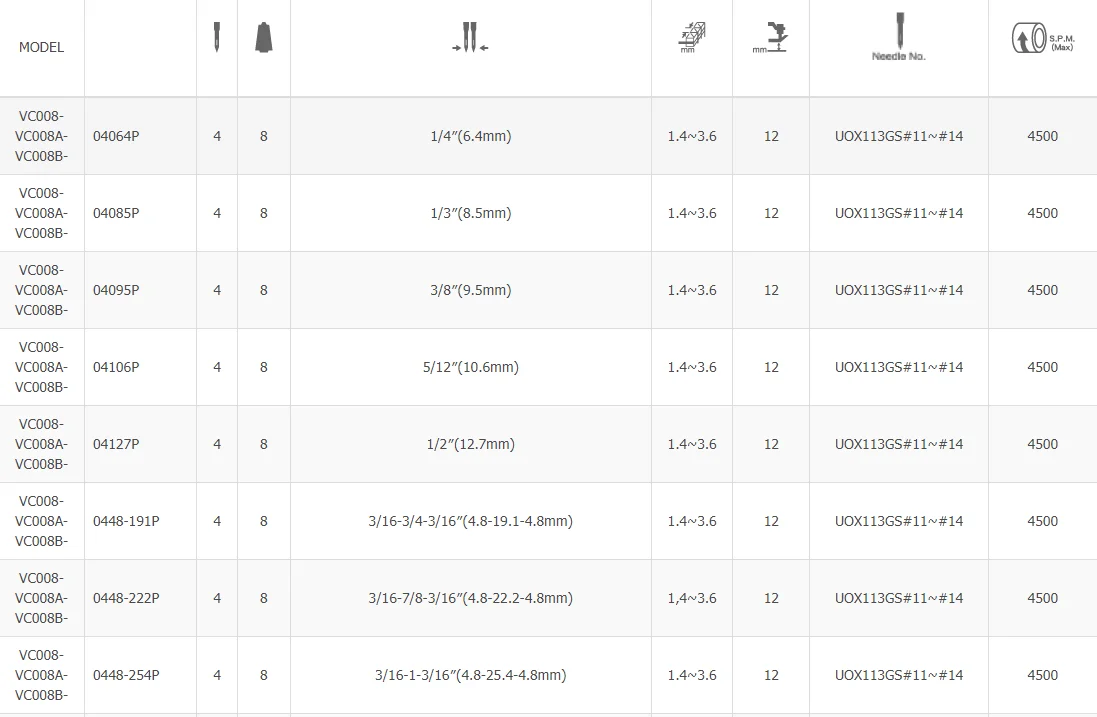Click needle number UOX113GS in 04095P row
Viewport: 1097px width, 717px height.
899,290
